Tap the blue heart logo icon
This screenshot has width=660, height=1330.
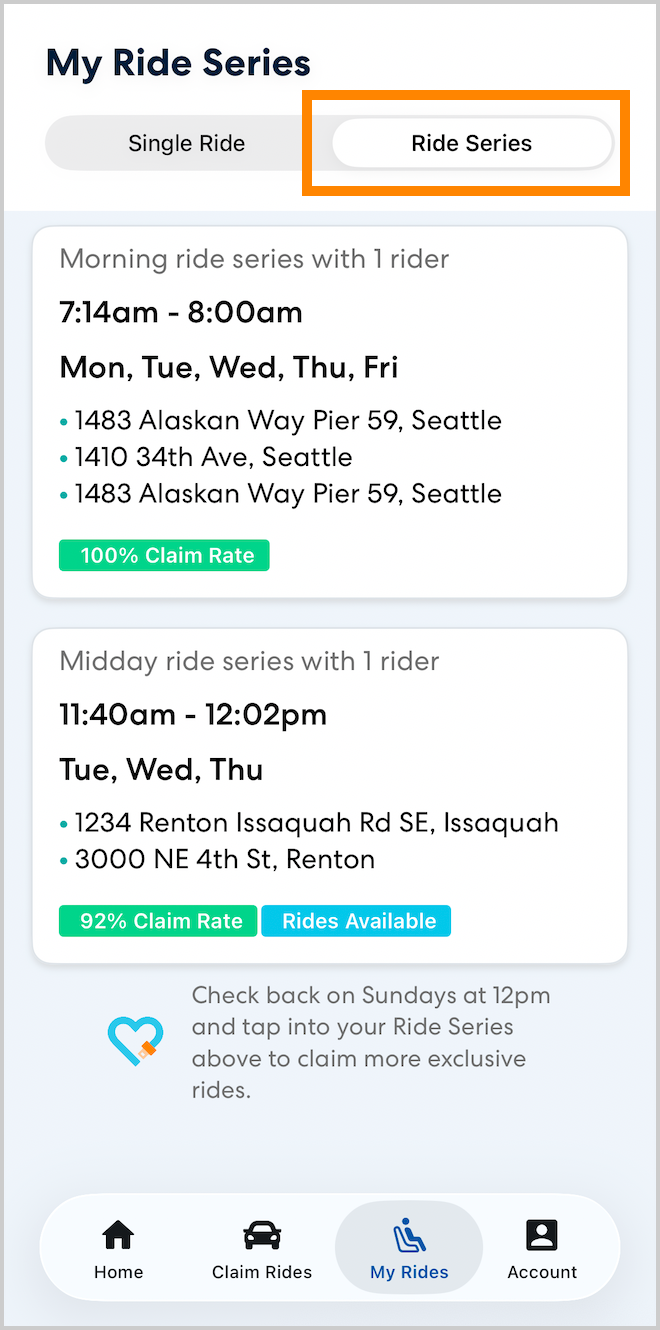136,1040
